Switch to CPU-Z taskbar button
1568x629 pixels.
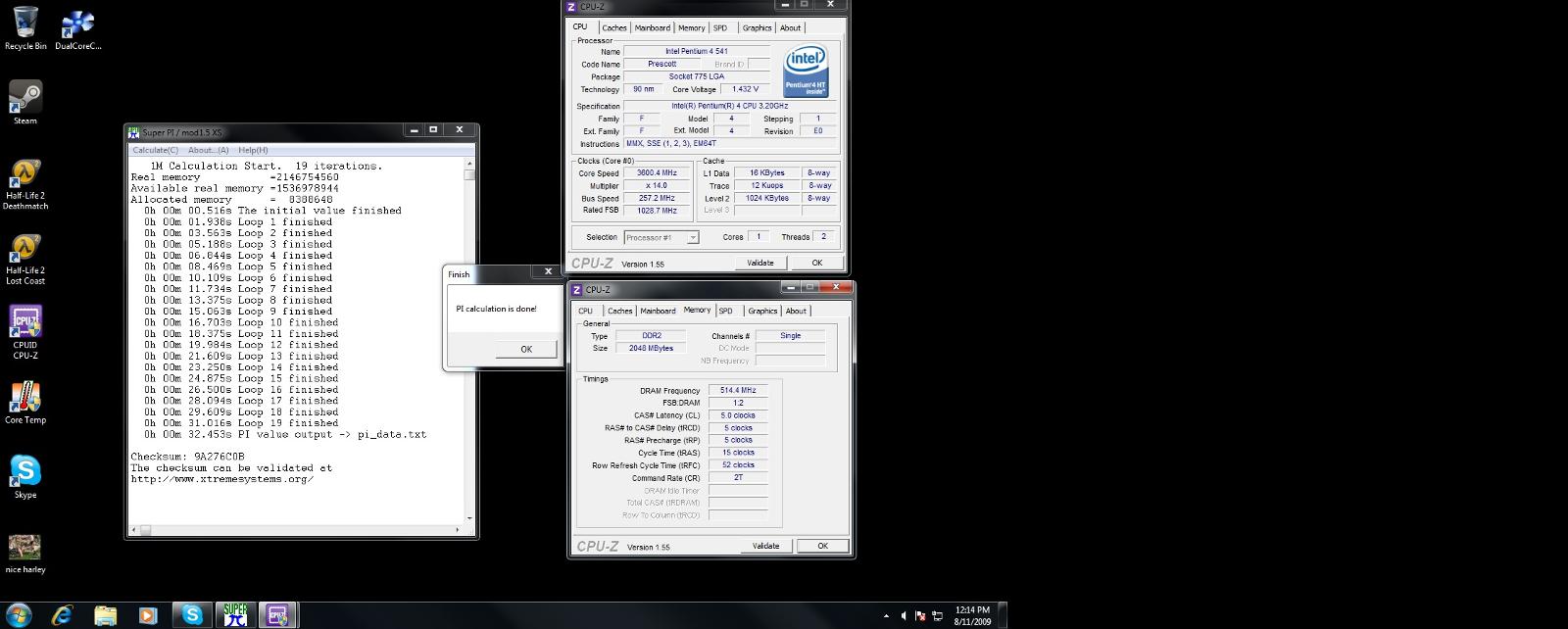coord(277,614)
